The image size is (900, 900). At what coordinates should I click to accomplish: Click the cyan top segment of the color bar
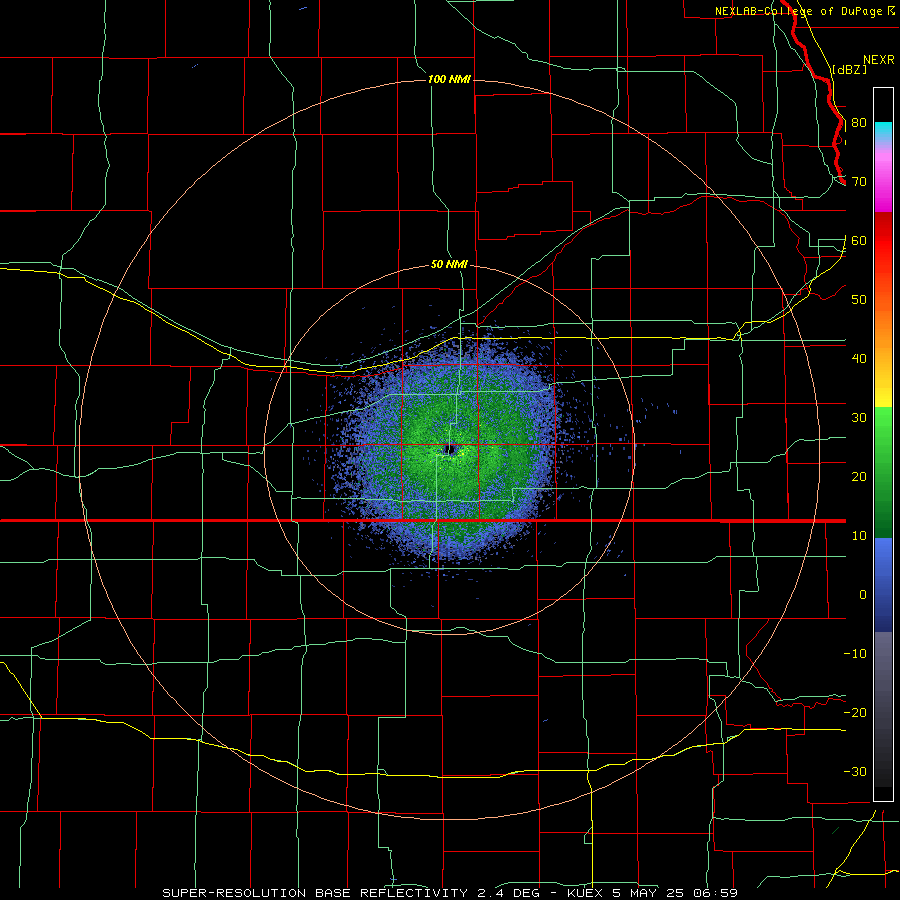coord(883,132)
